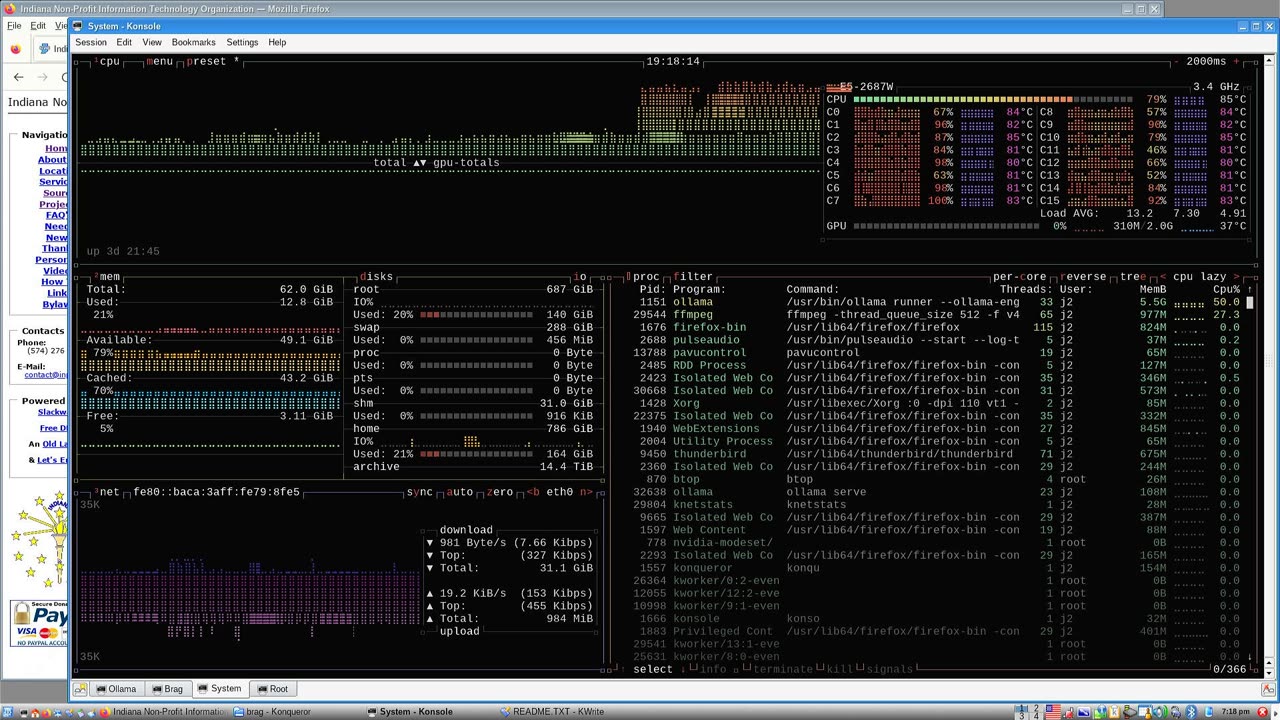Screen dimensions: 1280x720
Task: Click the virtual desktop pager in the taskbar
Action: pos(1028,712)
